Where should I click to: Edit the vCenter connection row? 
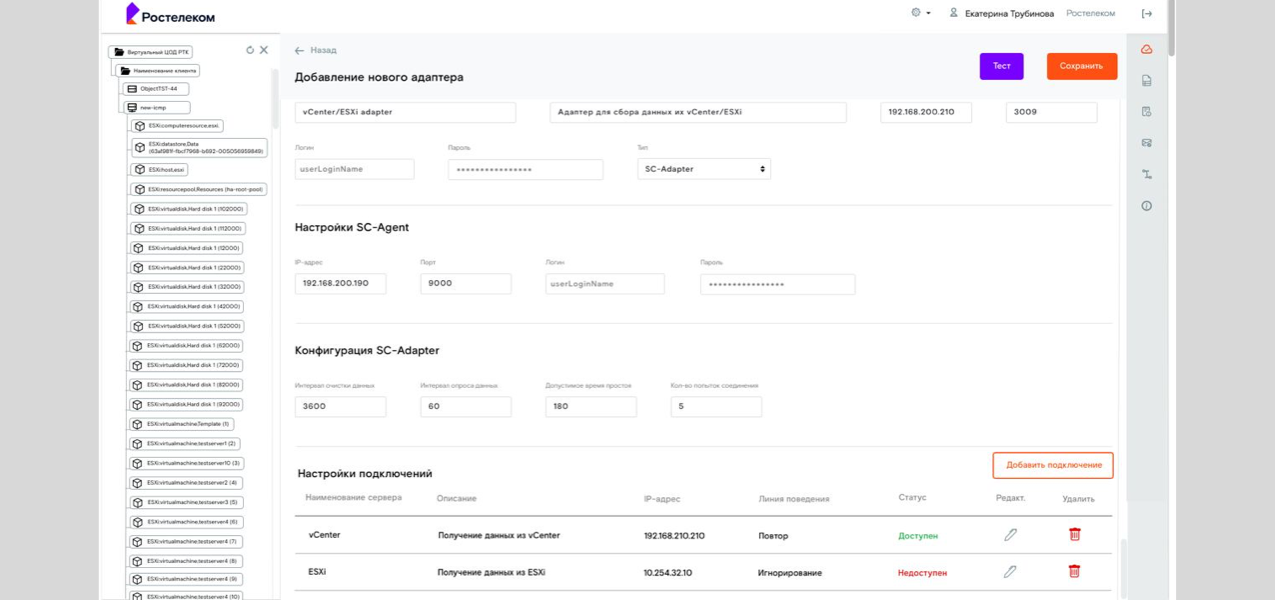click(1010, 535)
